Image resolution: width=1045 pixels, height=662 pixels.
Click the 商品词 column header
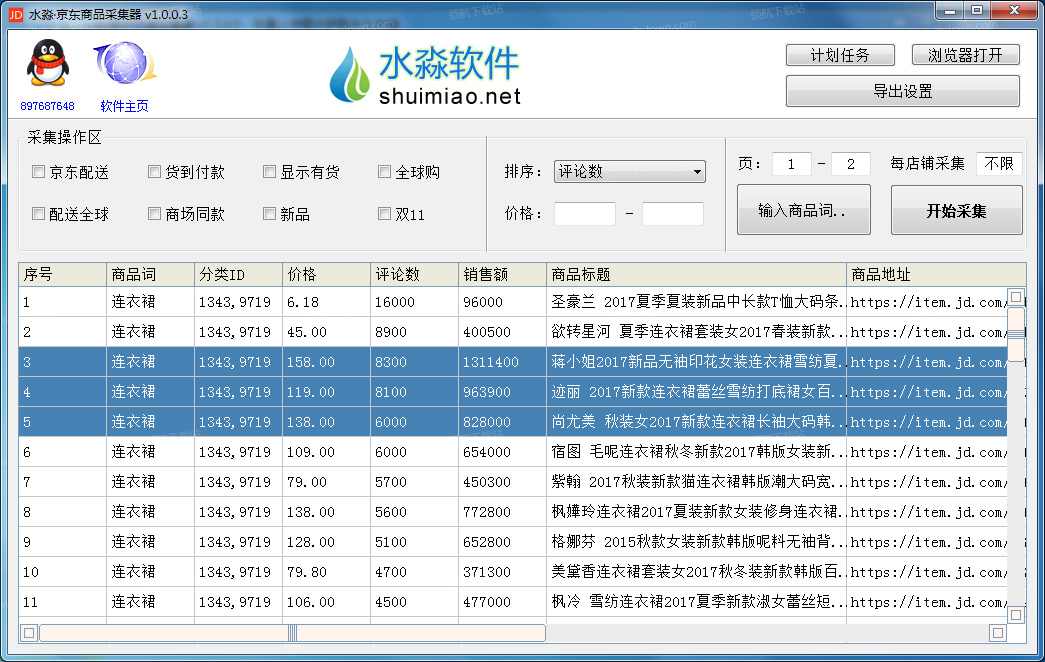click(151, 274)
